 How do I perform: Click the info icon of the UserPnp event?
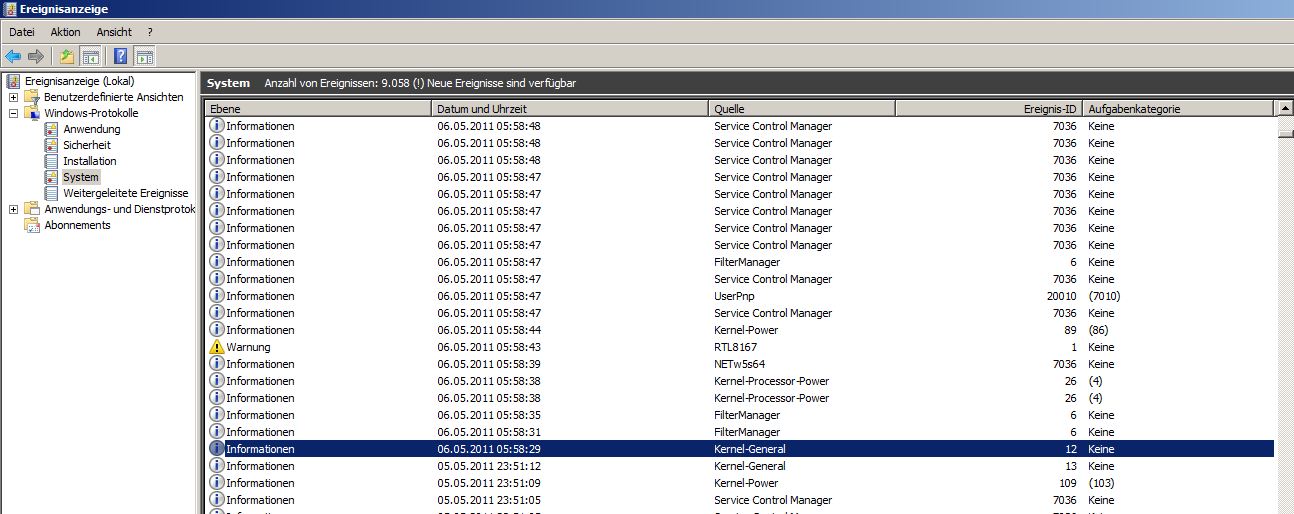217,296
